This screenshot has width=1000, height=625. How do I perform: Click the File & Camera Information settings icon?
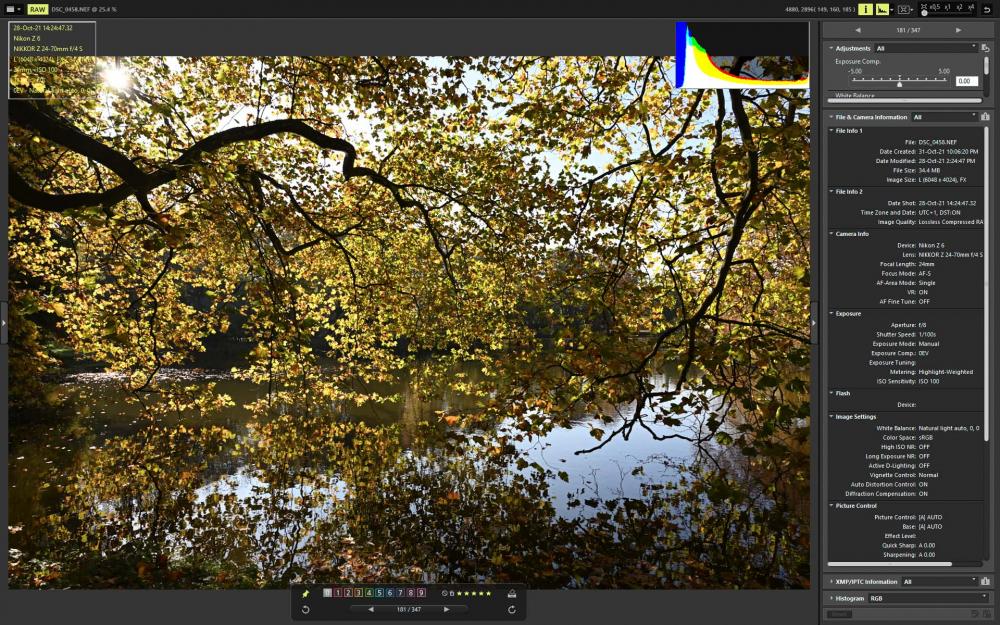[985, 117]
